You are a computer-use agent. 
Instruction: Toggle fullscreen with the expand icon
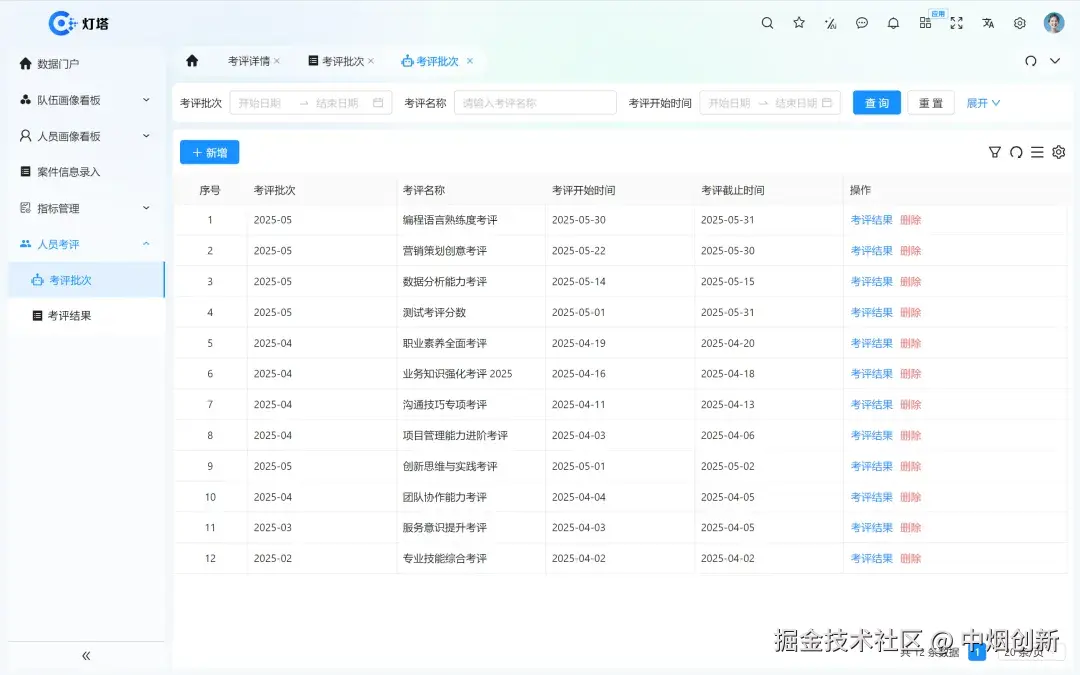pos(956,22)
